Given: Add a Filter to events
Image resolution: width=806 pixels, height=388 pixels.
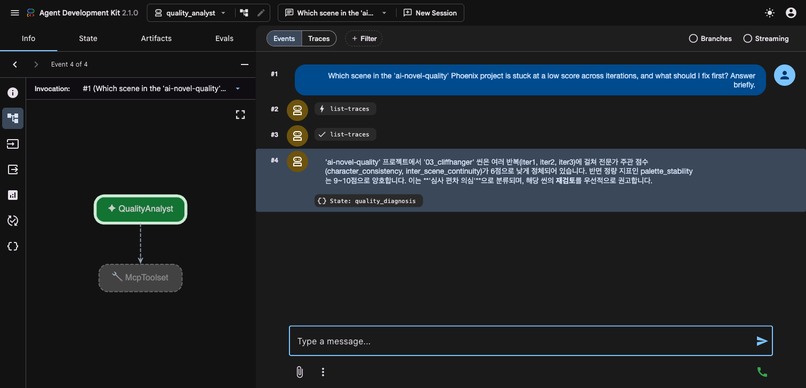Looking at the screenshot, I should 364,39.
